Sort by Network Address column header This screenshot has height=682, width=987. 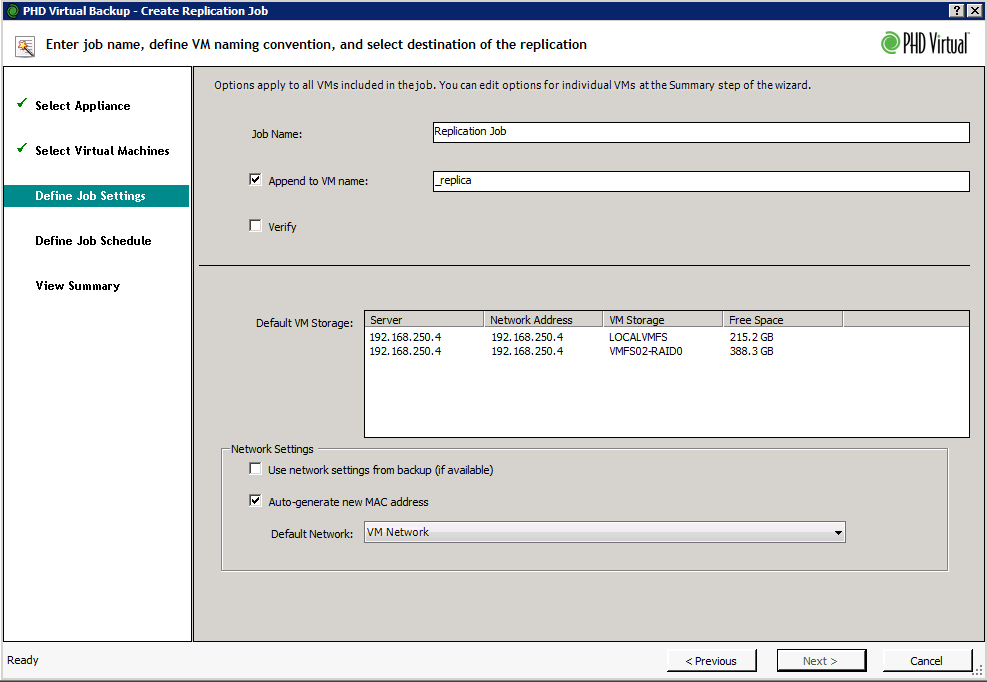coord(543,319)
